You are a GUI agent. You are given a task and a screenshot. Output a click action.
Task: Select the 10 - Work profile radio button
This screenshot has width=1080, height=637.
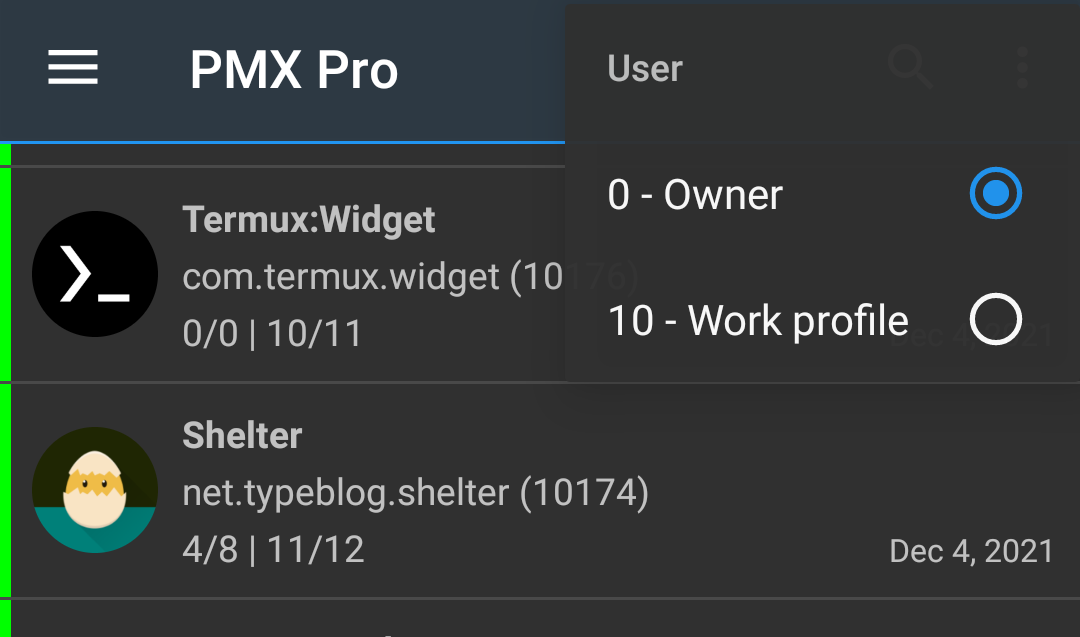(995, 320)
